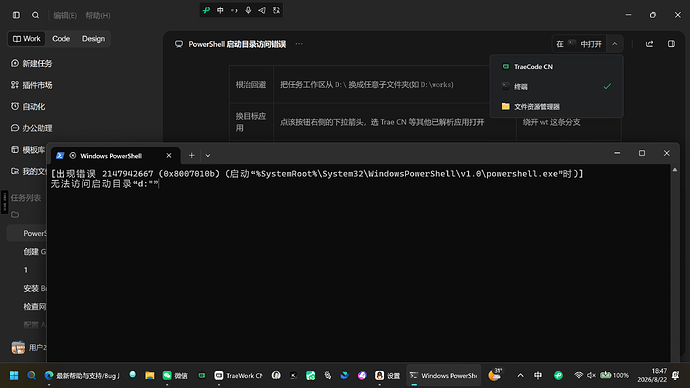The width and height of the screenshot is (690, 388).
Task: Select 终端 in the open-in menu
Action: point(556,87)
